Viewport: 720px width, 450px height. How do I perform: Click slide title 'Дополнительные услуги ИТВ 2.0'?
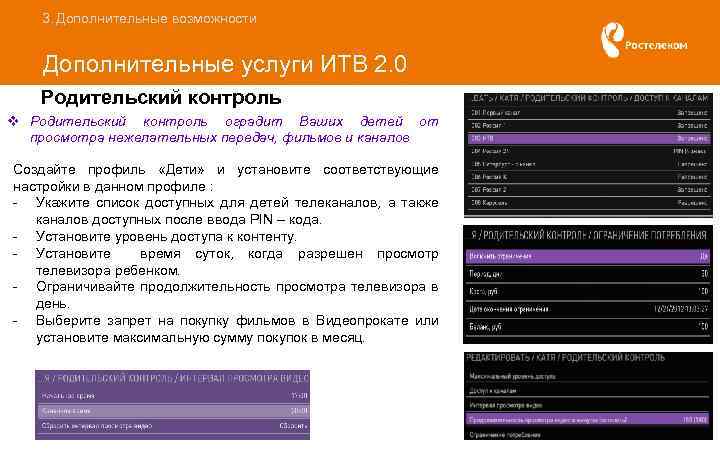225,63
